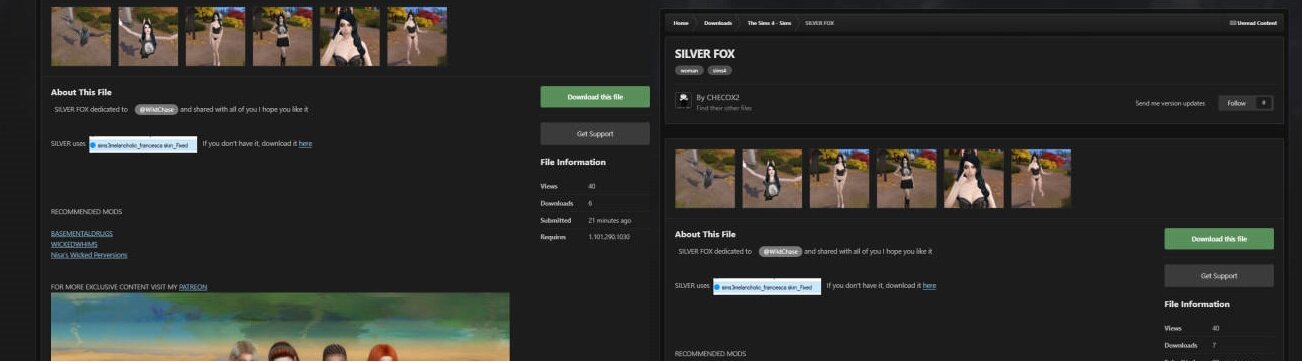Image resolution: width=1302 pixels, height=362 pixels.
Task: Click 'File Information' heading on the right page
Action: click(1197, 304)
